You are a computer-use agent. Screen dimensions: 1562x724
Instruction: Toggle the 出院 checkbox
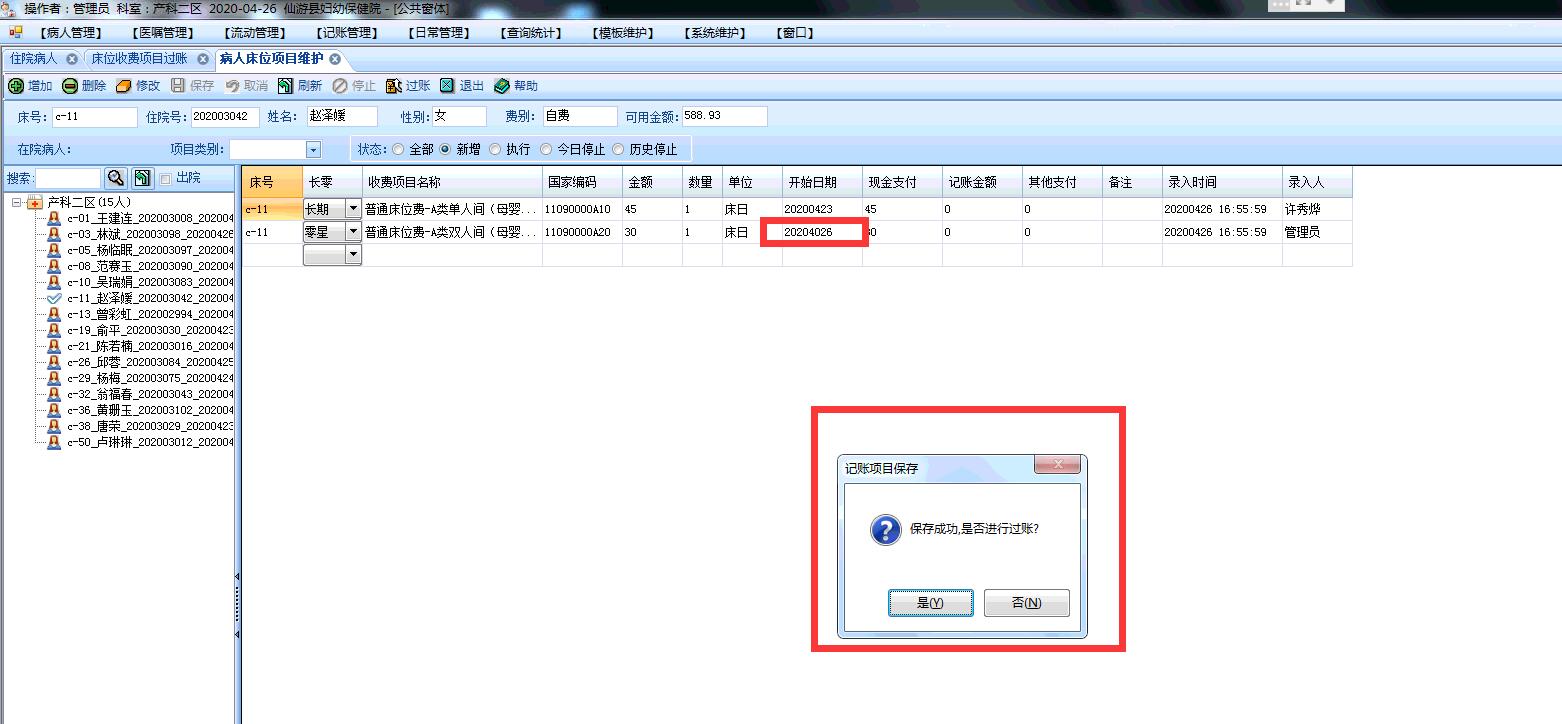[165, 178]
